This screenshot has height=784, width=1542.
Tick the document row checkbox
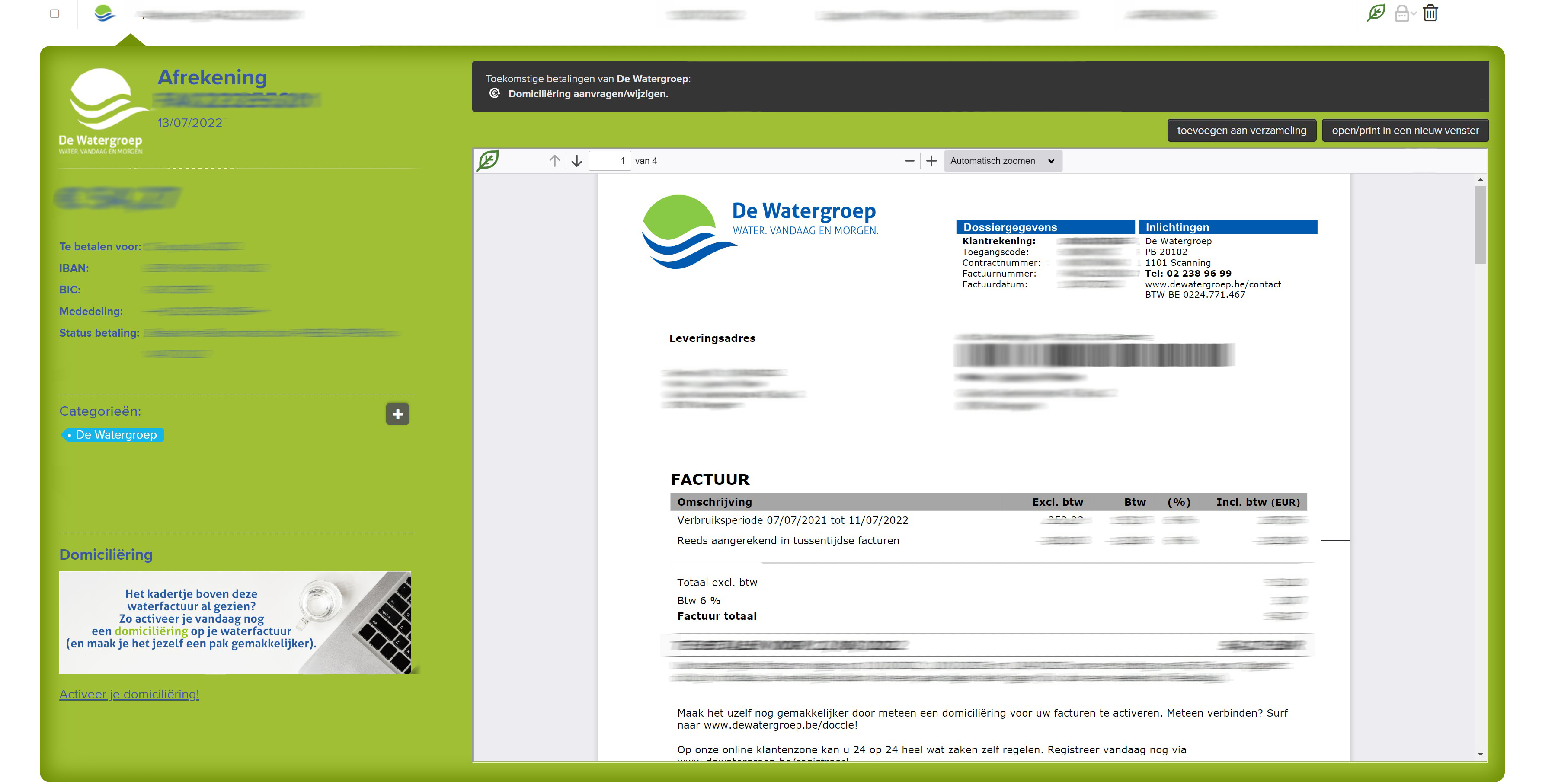54,14
